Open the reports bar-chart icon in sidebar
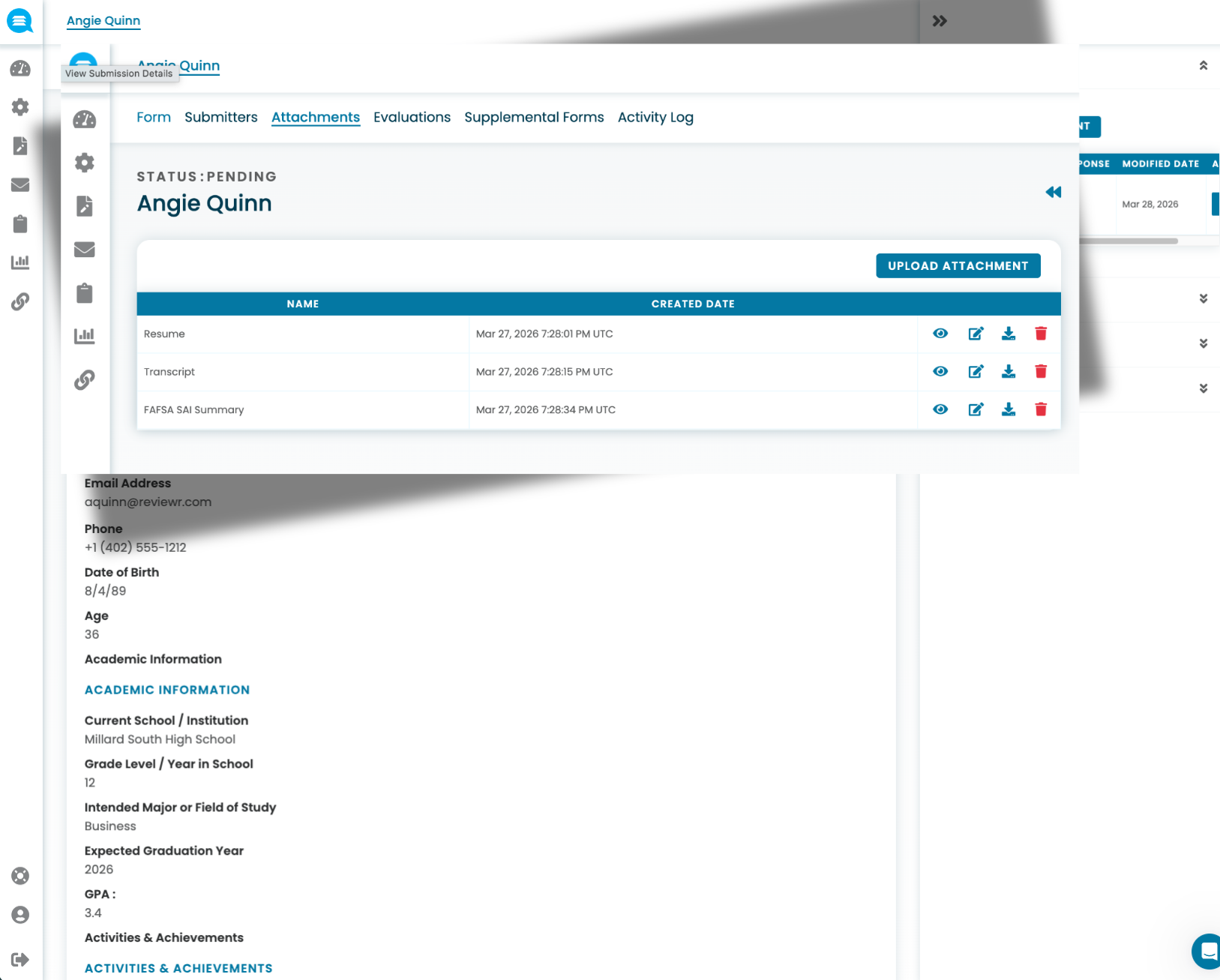 click(x=20, y=262)
